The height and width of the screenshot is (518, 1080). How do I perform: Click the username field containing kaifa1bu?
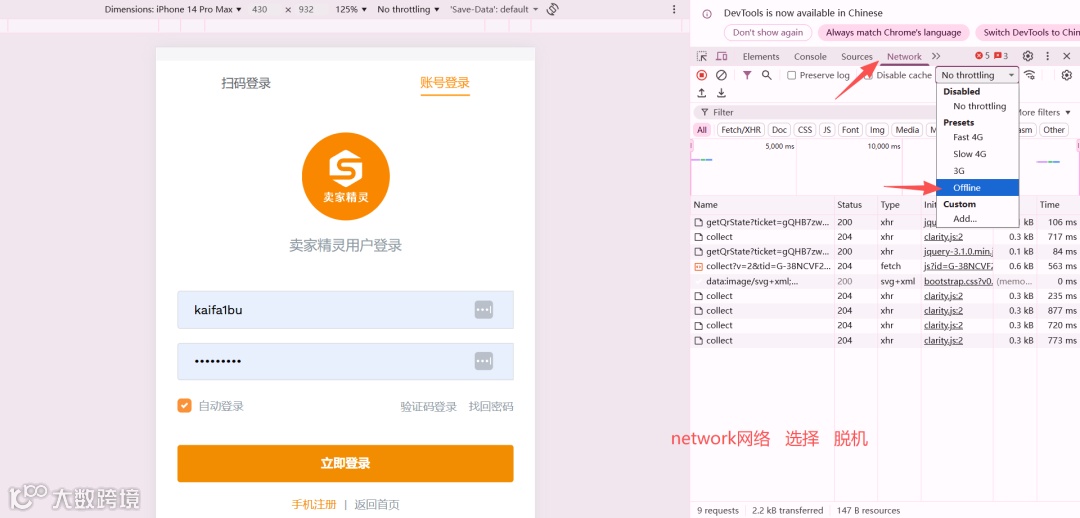coord(345,310)
